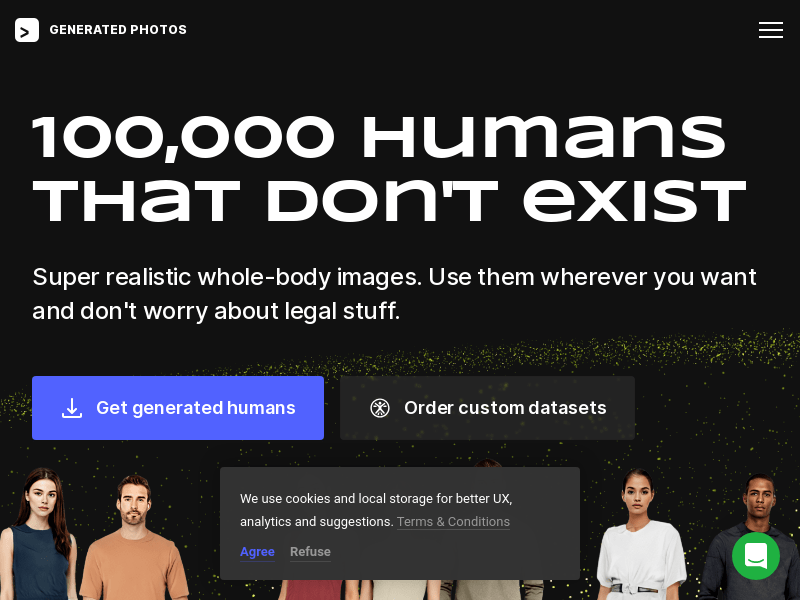Open the green chat widget

[756, 556]
